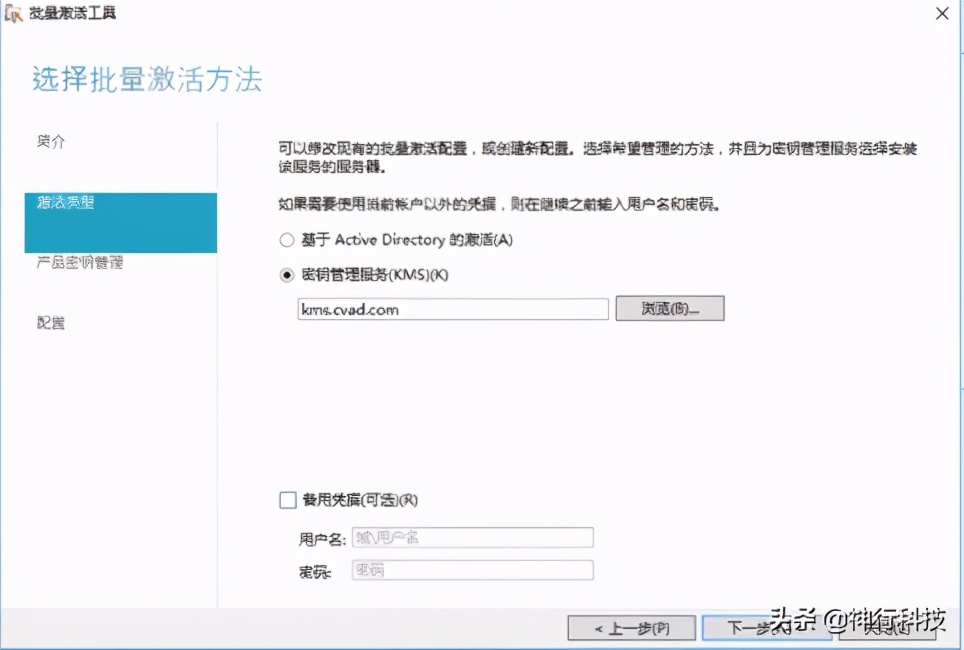964x650 pixels.
Task: Click the Volume Activation Tools title bar icon
Action: click(15, 13)
